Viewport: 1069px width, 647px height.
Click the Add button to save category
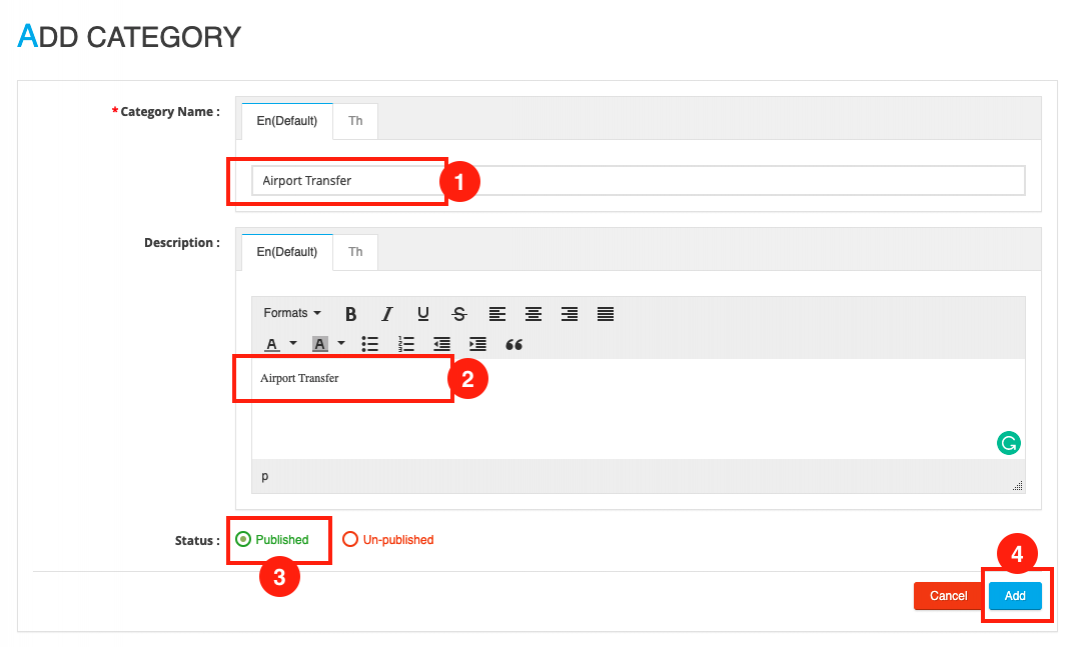click(1015, 596)
